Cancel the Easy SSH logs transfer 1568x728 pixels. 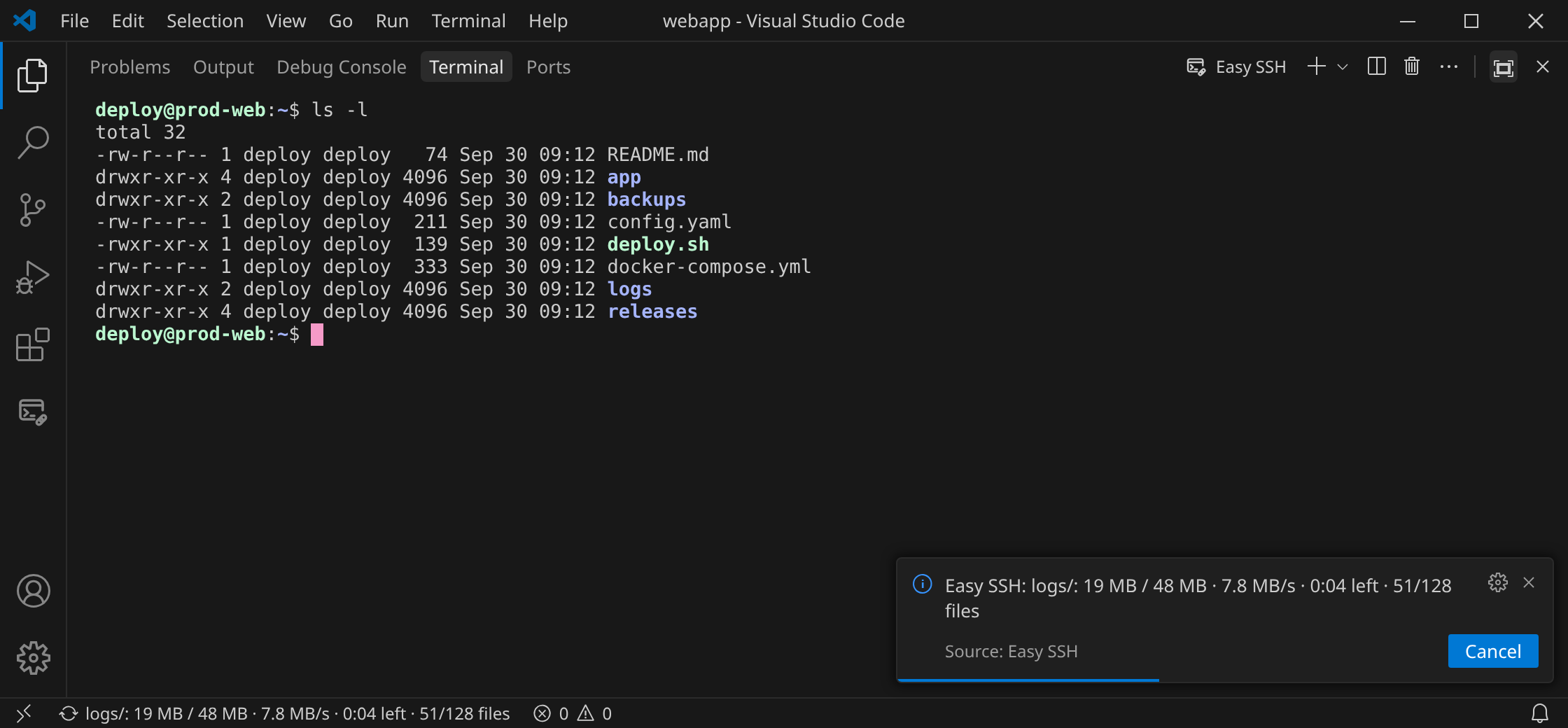(1493, 651)
